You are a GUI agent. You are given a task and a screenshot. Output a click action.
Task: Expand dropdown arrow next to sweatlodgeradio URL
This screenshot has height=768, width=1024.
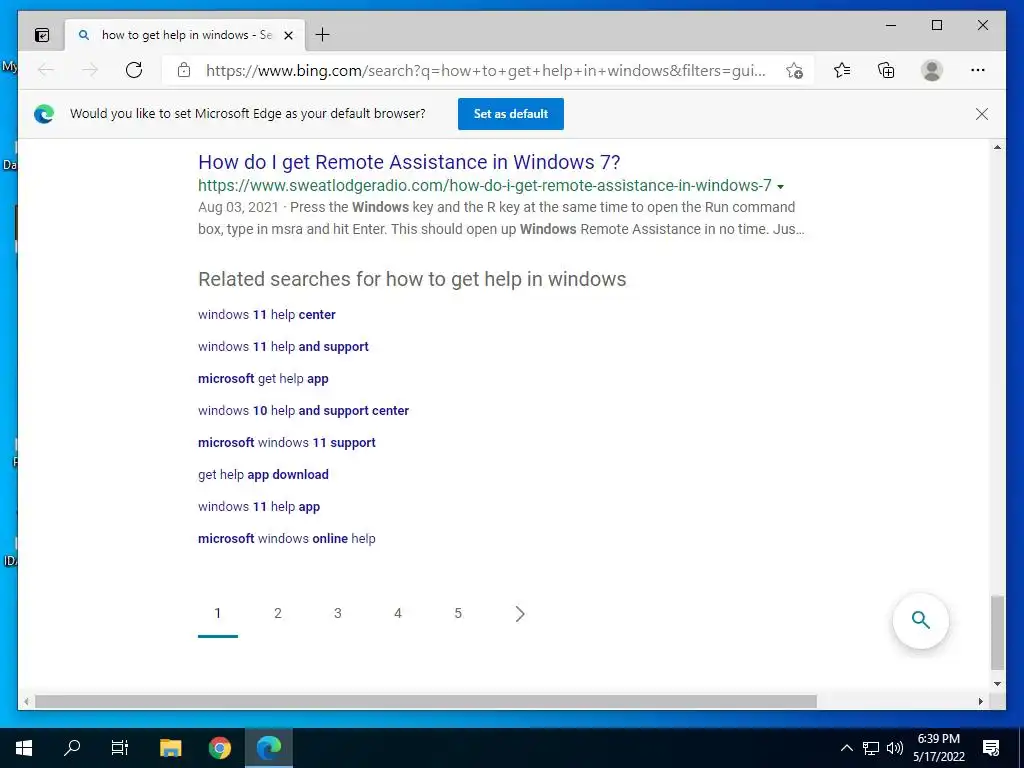click(780, 187)
